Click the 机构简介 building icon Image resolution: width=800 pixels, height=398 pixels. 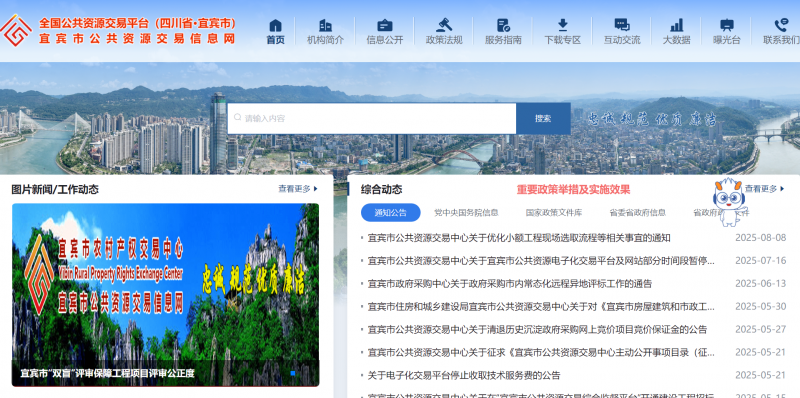click(325, 25)
